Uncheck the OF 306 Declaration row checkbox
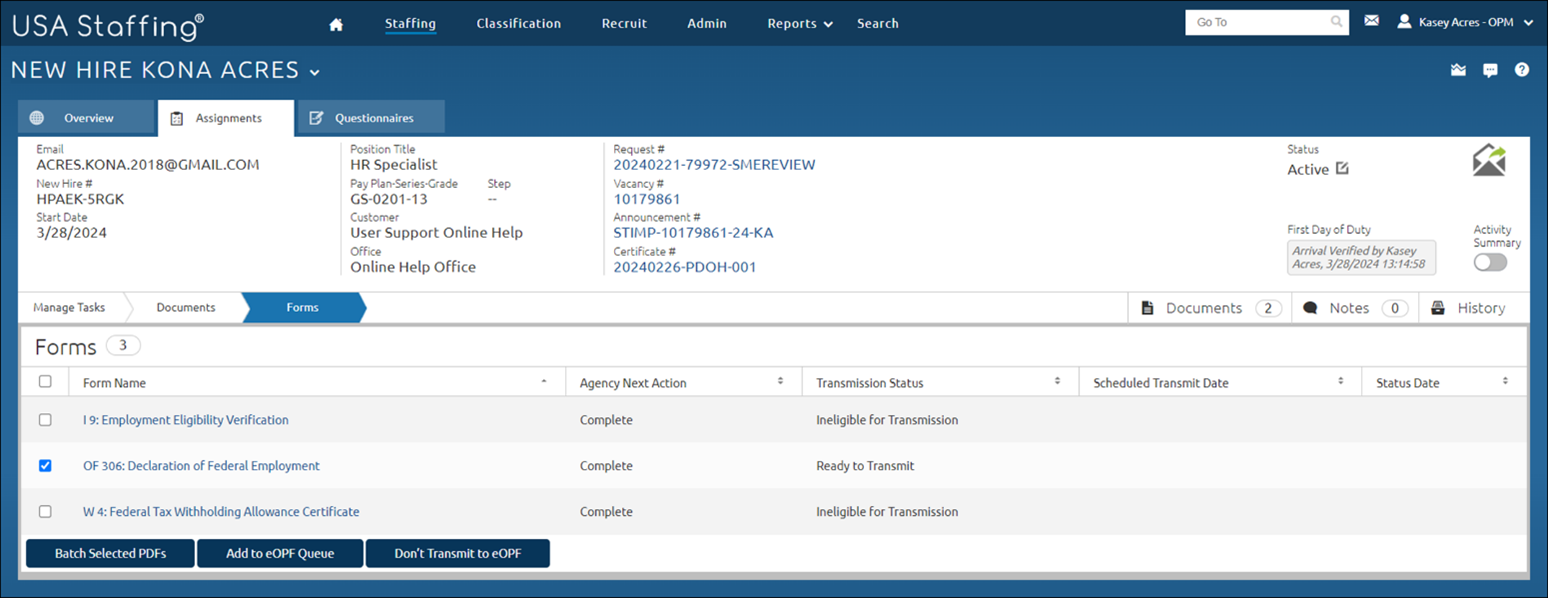Screen dimensions: 1548x598 pos(45,466)
